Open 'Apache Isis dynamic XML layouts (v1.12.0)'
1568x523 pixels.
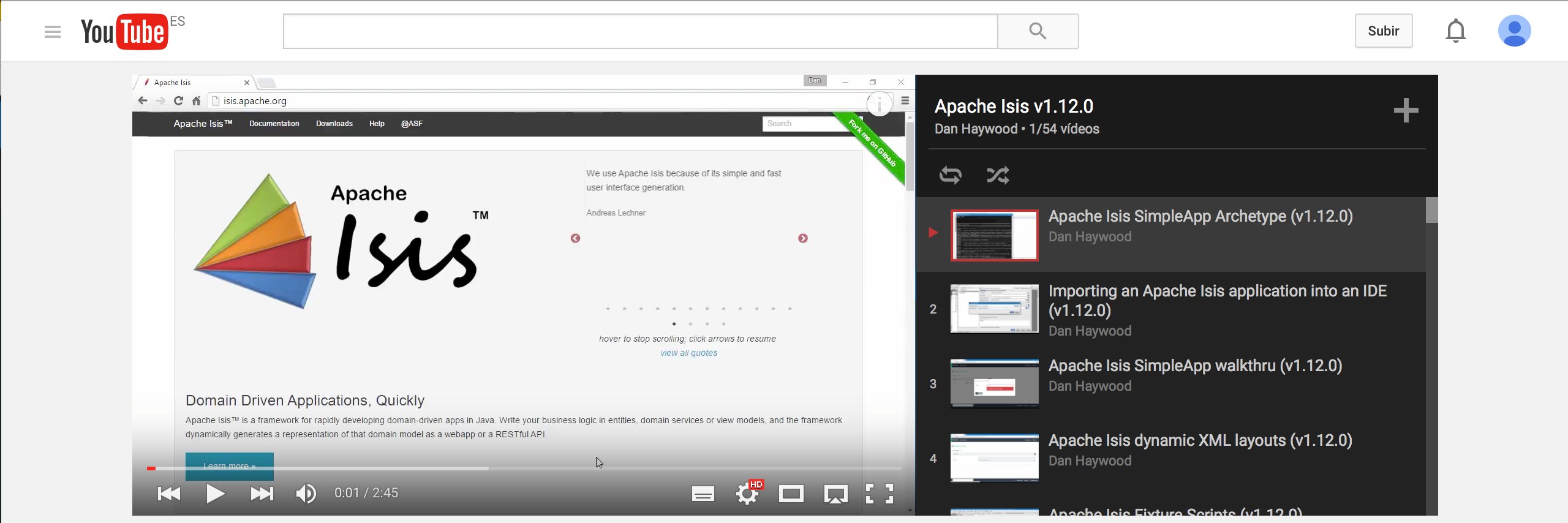click(1200, 440)
